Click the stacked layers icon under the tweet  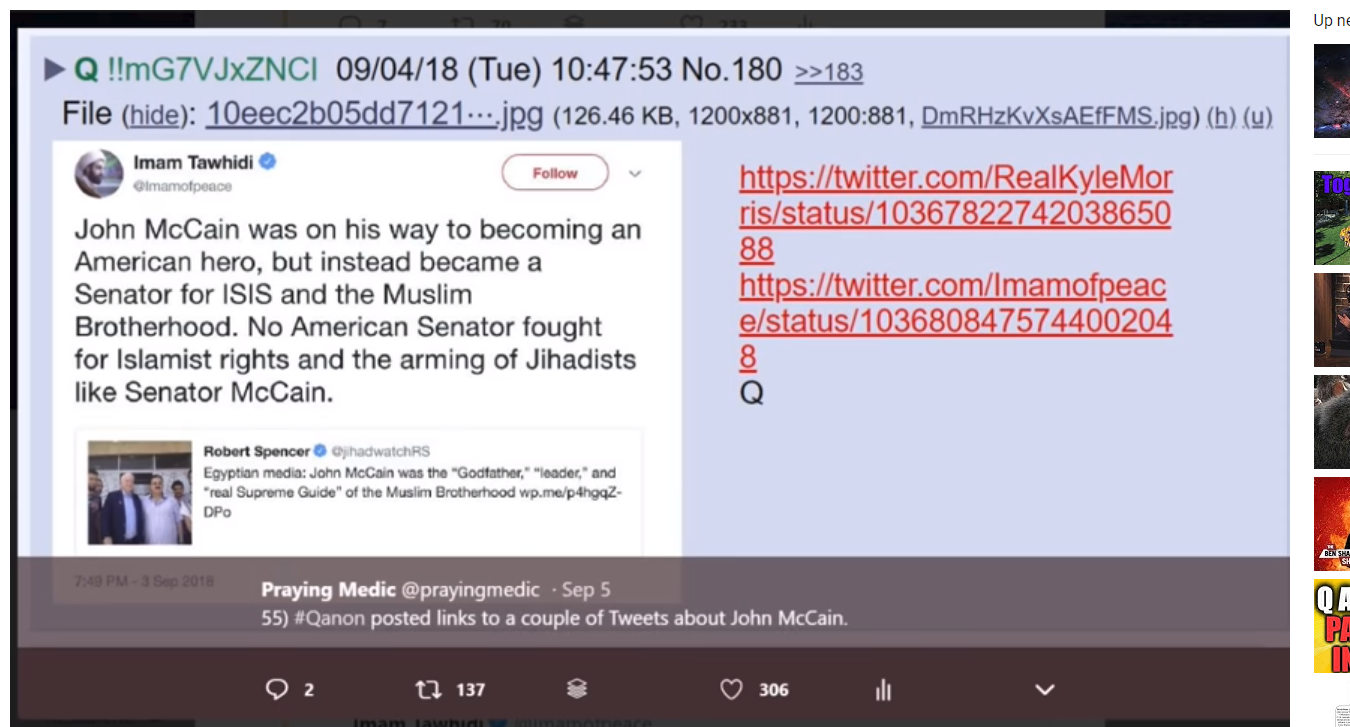(577, 689)
